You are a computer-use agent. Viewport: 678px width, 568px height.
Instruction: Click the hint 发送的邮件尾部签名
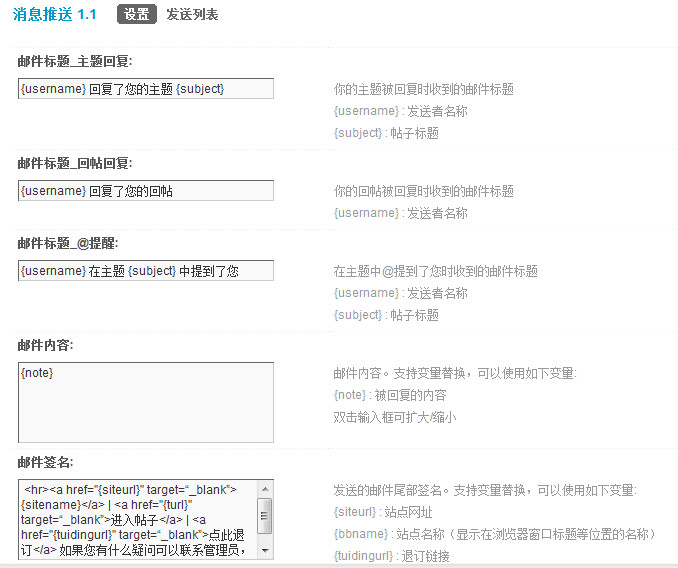[387, 490]
